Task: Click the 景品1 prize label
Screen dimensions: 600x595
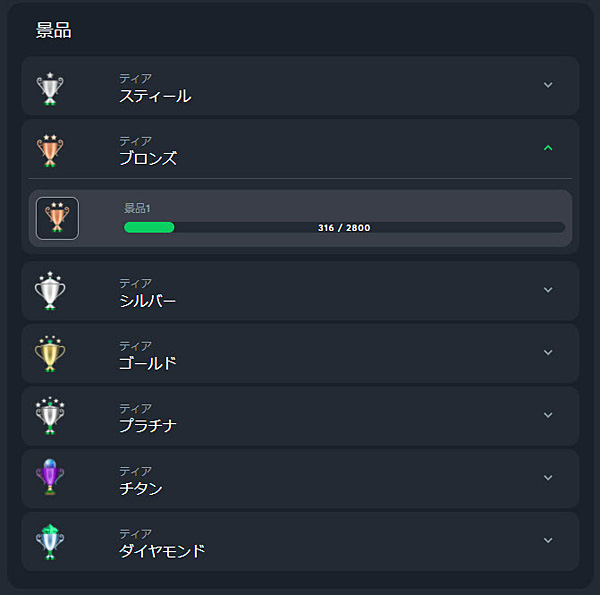Action: click(137, 208)
